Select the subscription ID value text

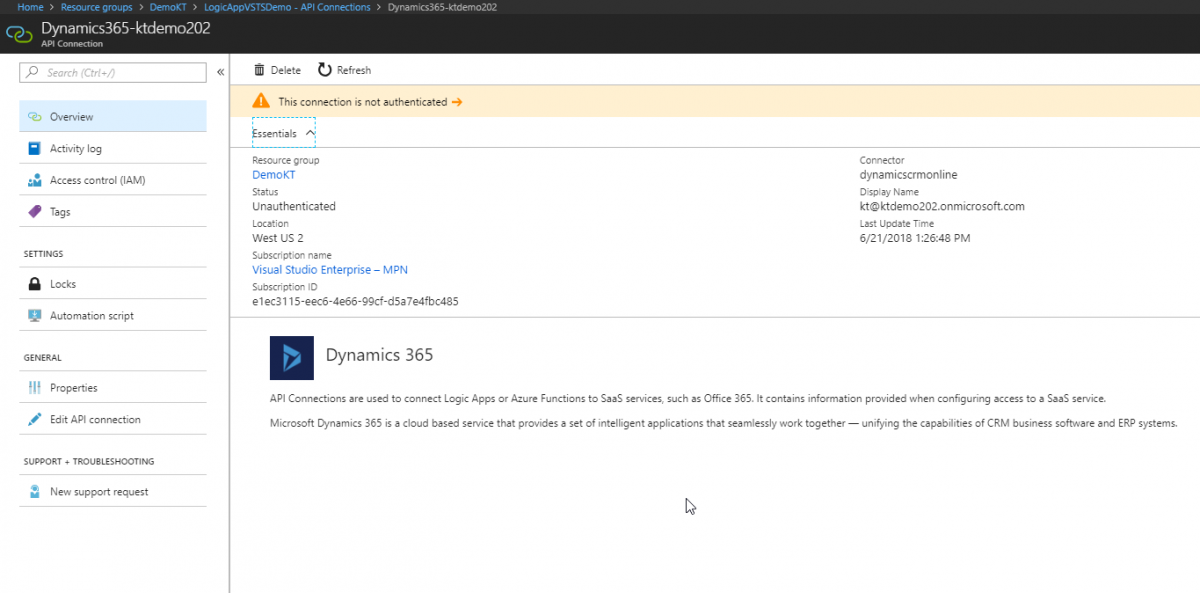[x=355, y=301]
